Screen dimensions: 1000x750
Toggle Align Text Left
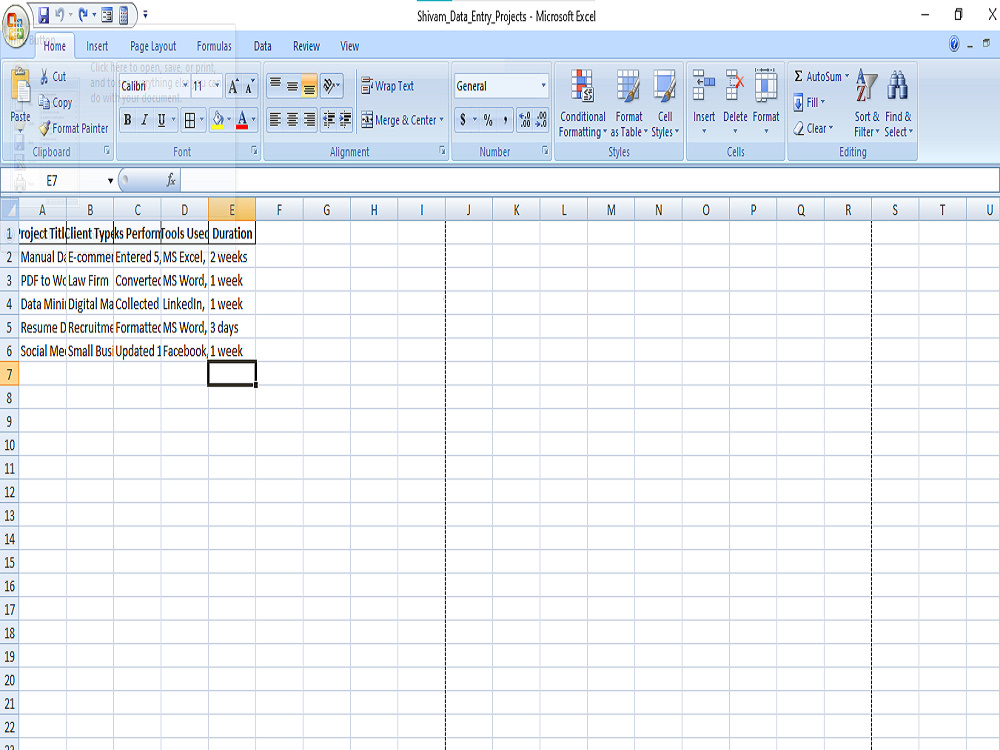coord(276,119)
